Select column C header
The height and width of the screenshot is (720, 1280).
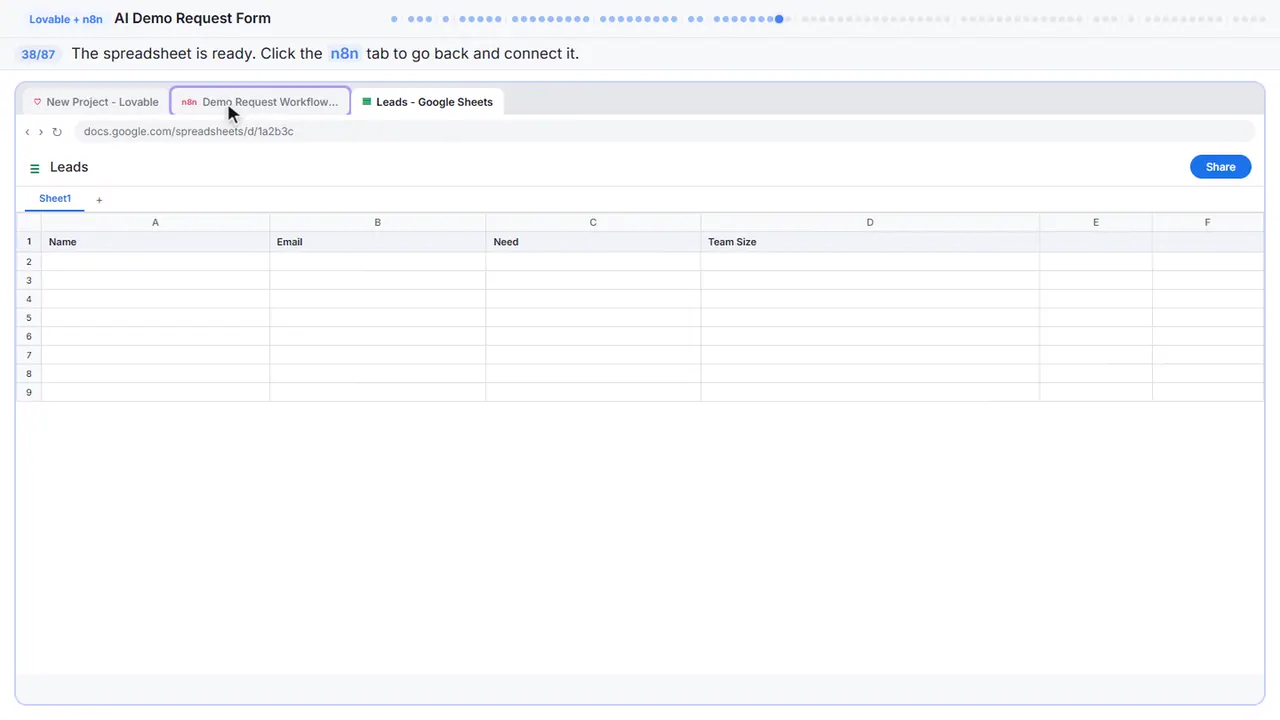tap(593, 222)
